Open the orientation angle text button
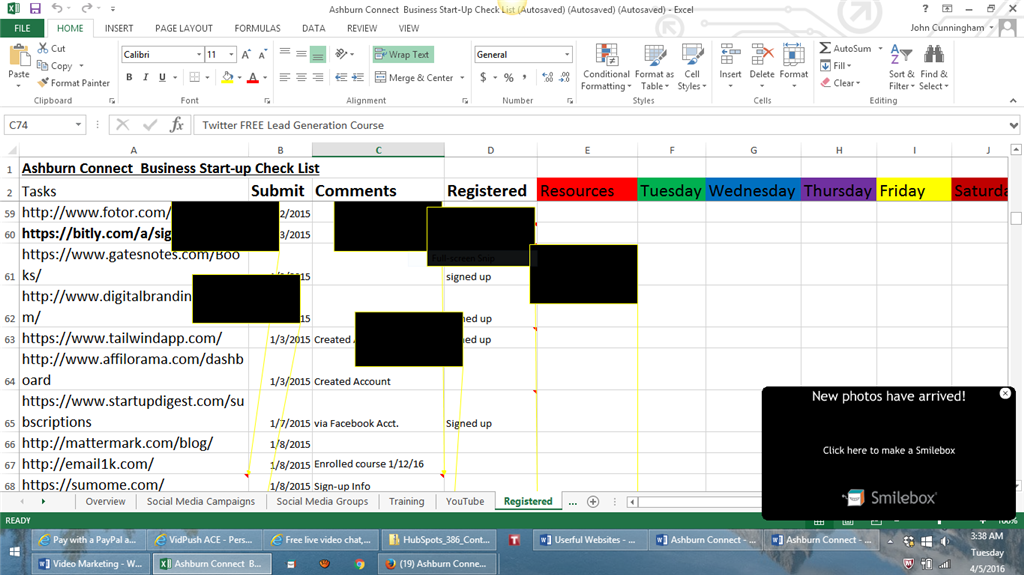The image size is (1024, 575). point(341,54)
